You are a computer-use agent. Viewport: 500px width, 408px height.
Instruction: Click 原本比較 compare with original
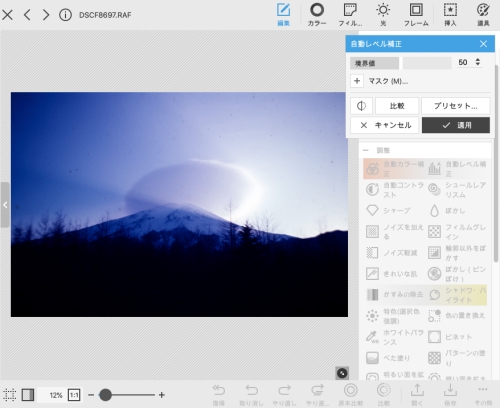click(x=351, y=395)
